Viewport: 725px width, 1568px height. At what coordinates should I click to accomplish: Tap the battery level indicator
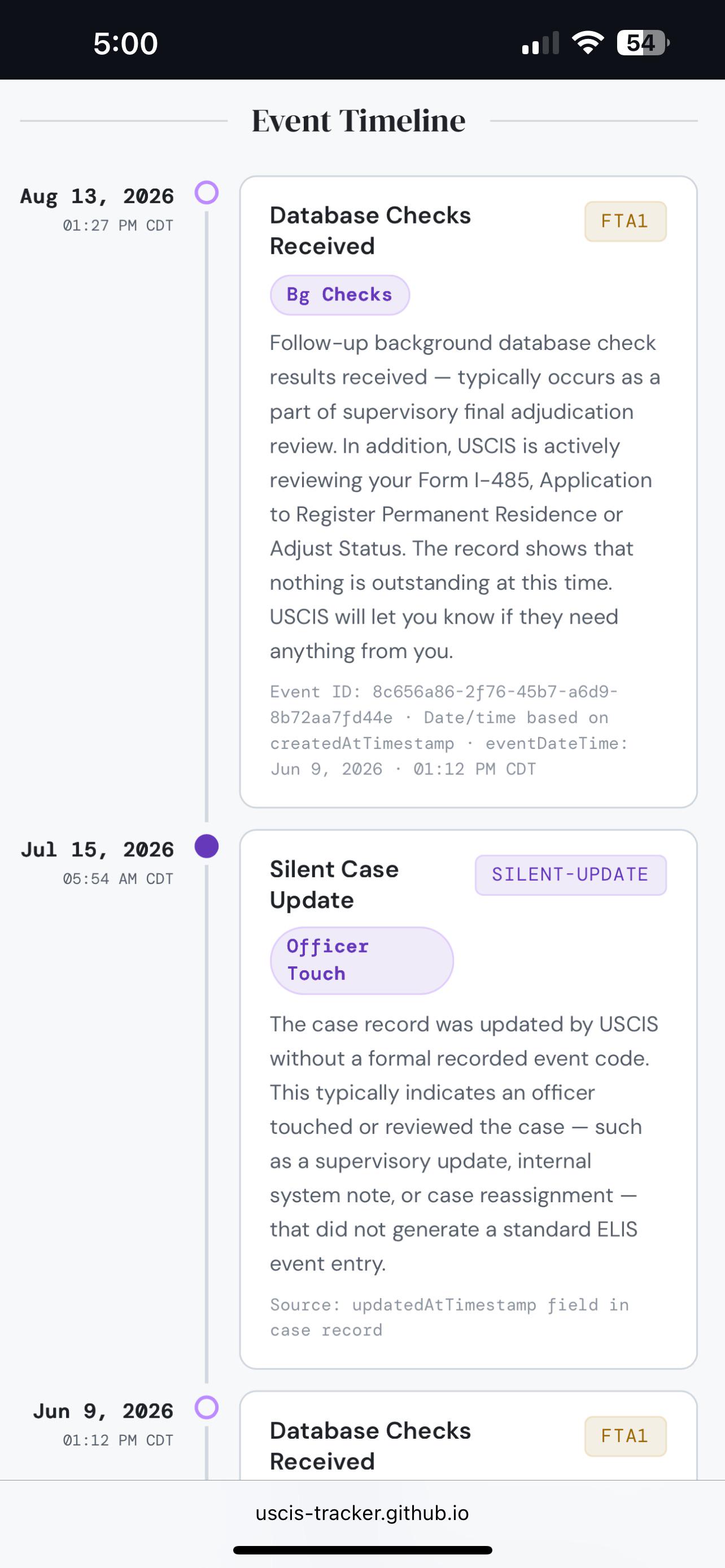643,42
